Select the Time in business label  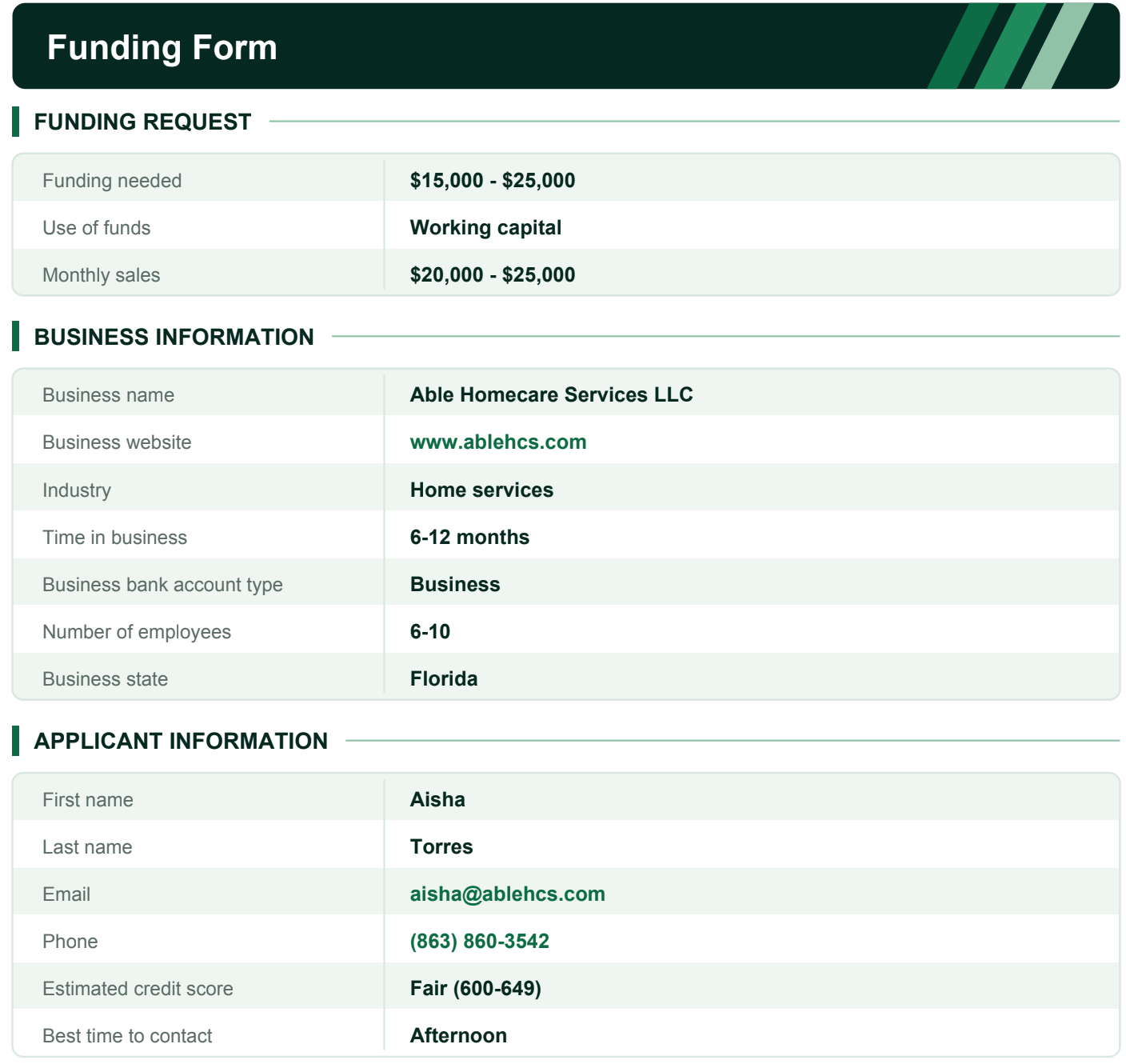pyautogui.click(x=115, y=538)
